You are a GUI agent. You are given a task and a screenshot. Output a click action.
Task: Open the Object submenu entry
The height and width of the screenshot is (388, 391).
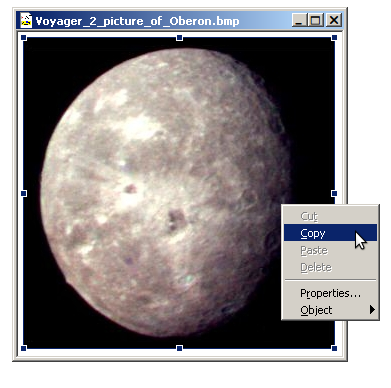coord(330,310)
